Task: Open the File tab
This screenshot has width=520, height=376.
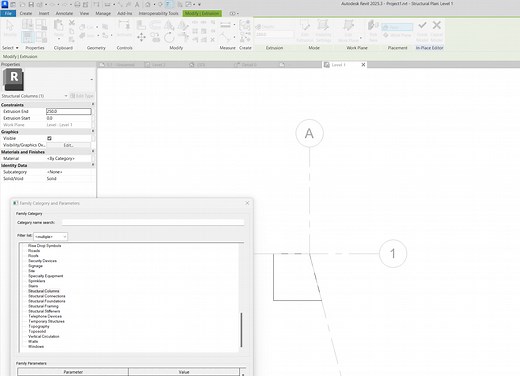Action: [x=8, y=13]
